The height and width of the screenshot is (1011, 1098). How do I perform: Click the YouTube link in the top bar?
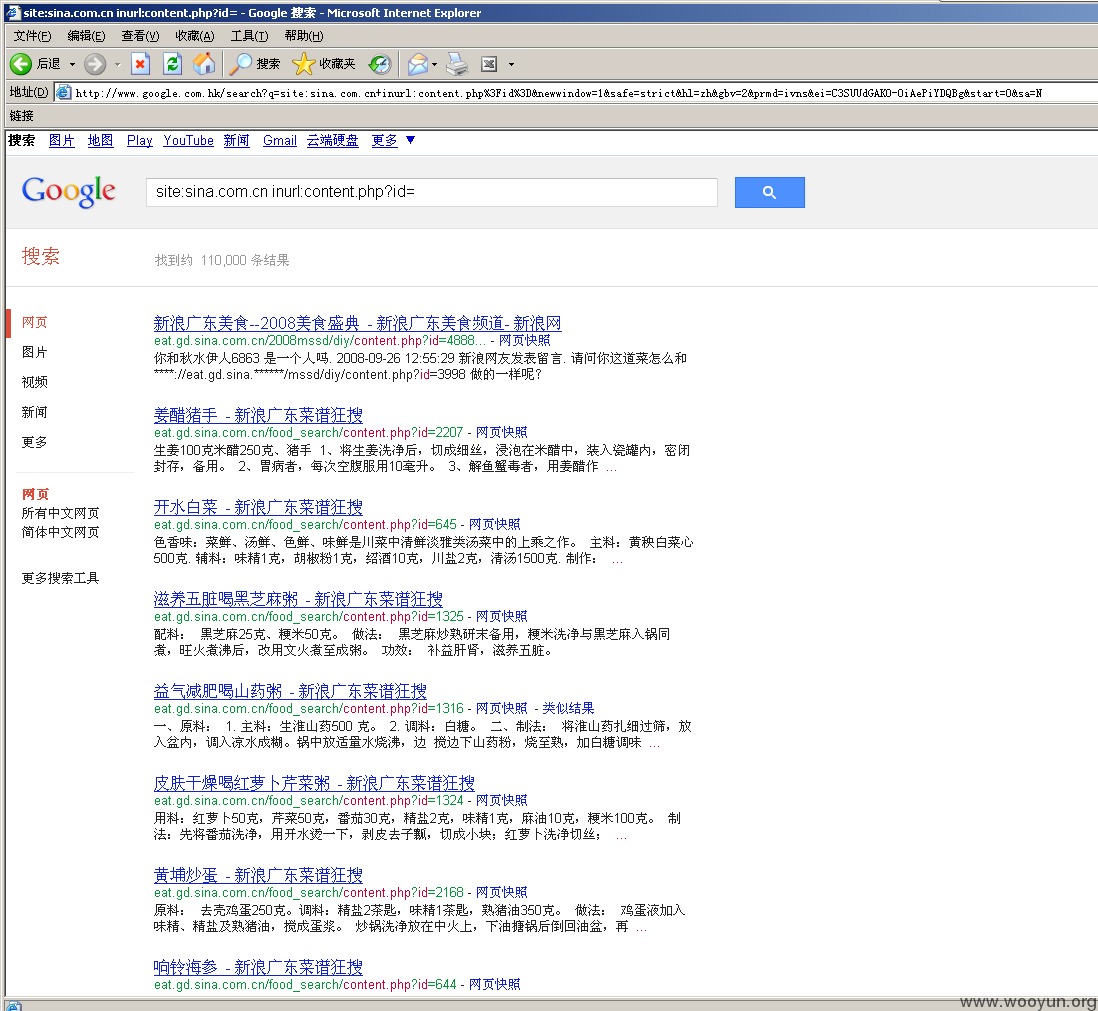pos(188,140)
